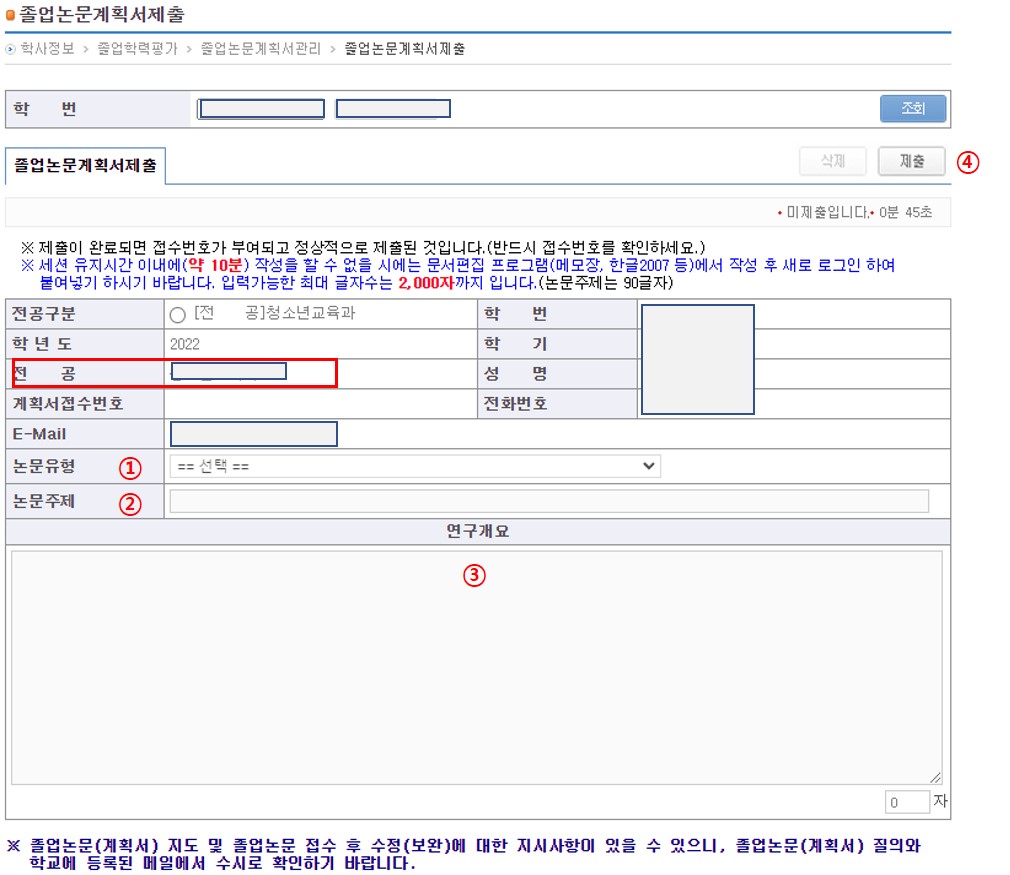Click the circled number ② marker next to 논문주제
This screenshot has width=1010, height=875.
click(129, 503)
